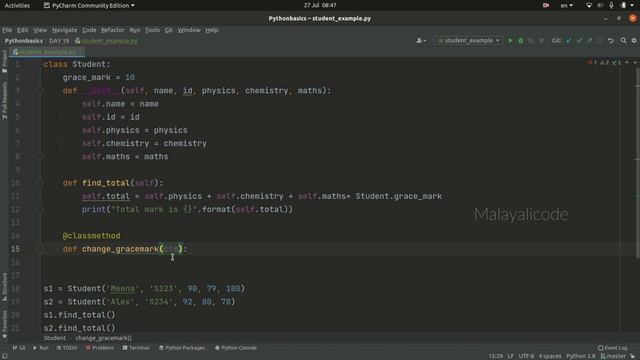This screenshot has width=640, height=360.
Task: Toggle tool window bars icon bottom-left
Action: coord(4,356)
